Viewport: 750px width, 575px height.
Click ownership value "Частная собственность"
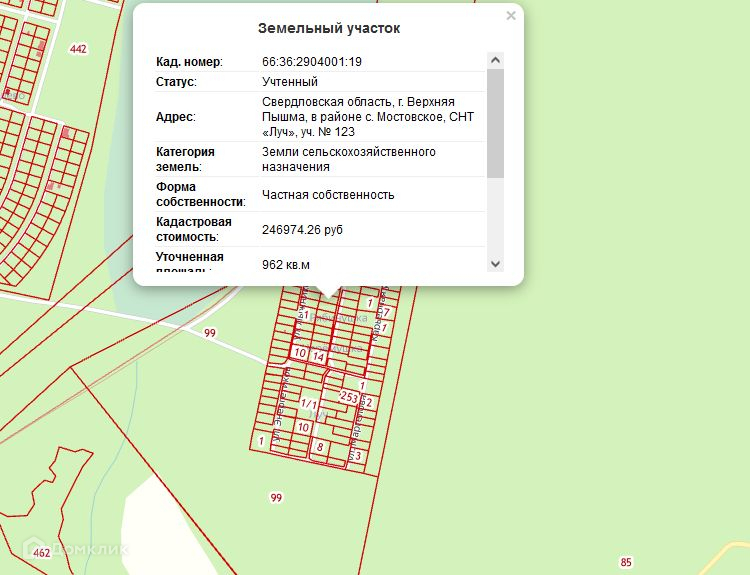pyautogui.click(x=328, y=195)
